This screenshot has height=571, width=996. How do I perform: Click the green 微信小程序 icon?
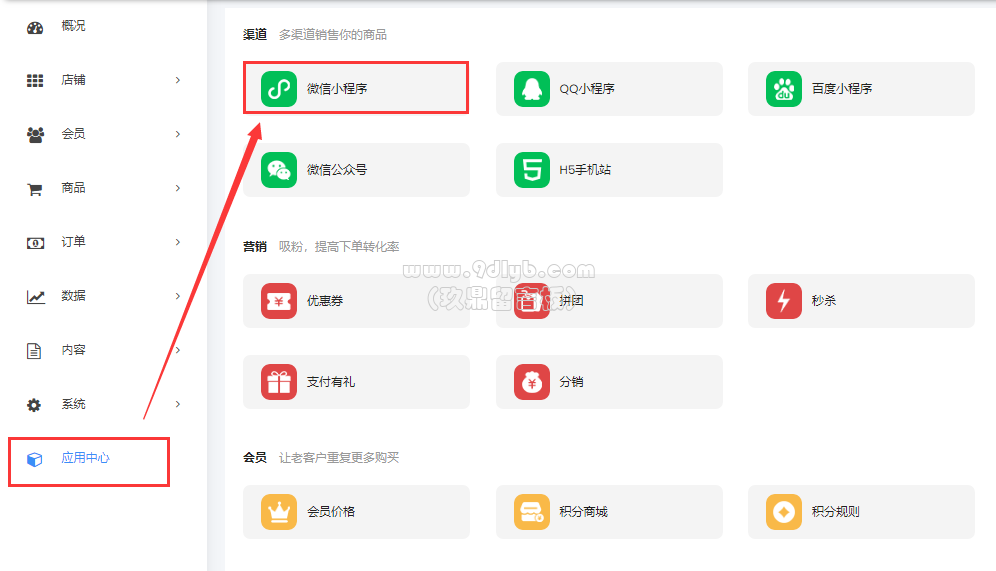(x=279, y=88)
